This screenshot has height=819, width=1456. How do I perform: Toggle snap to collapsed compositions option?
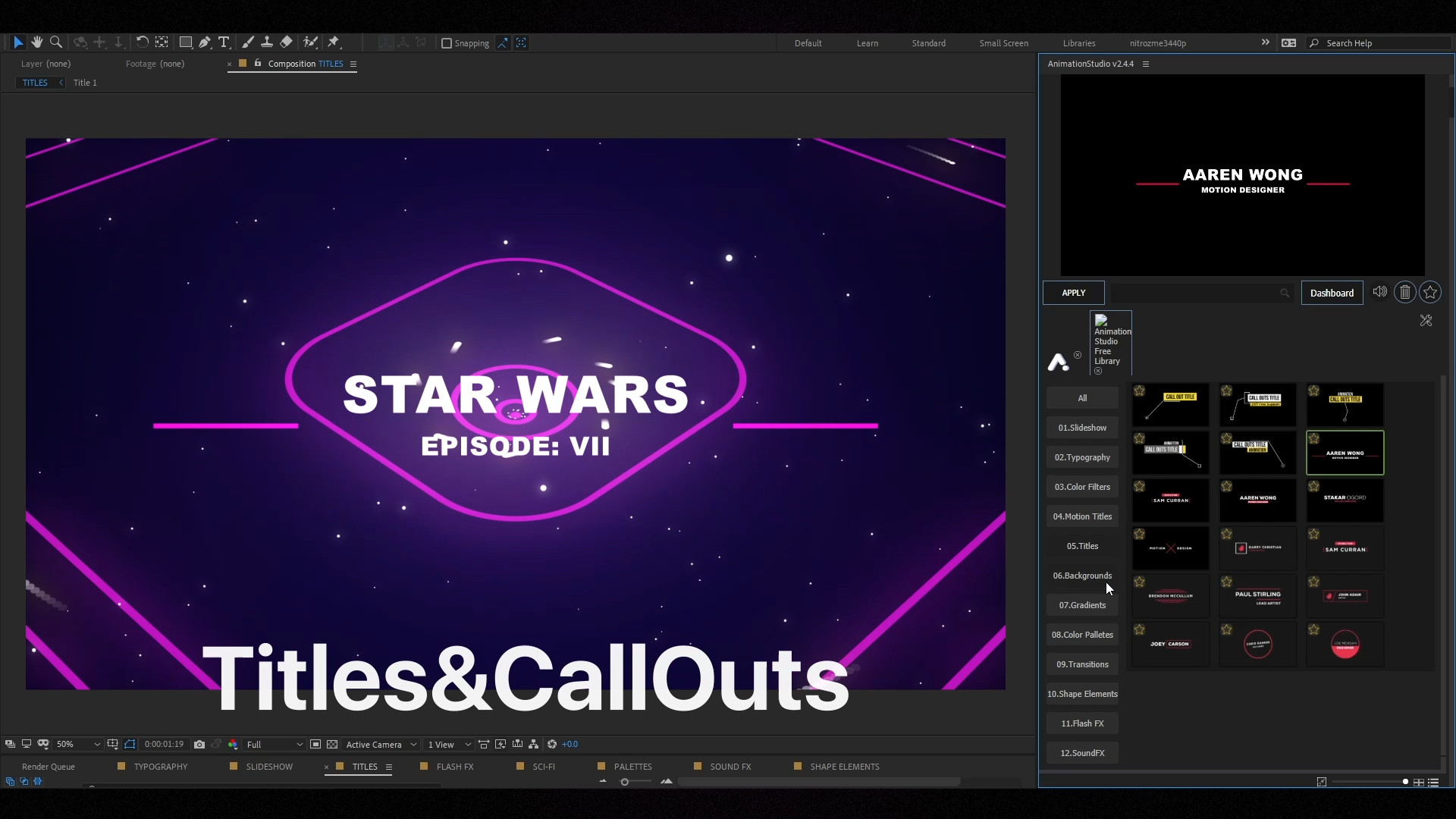[x=521, y=43]
